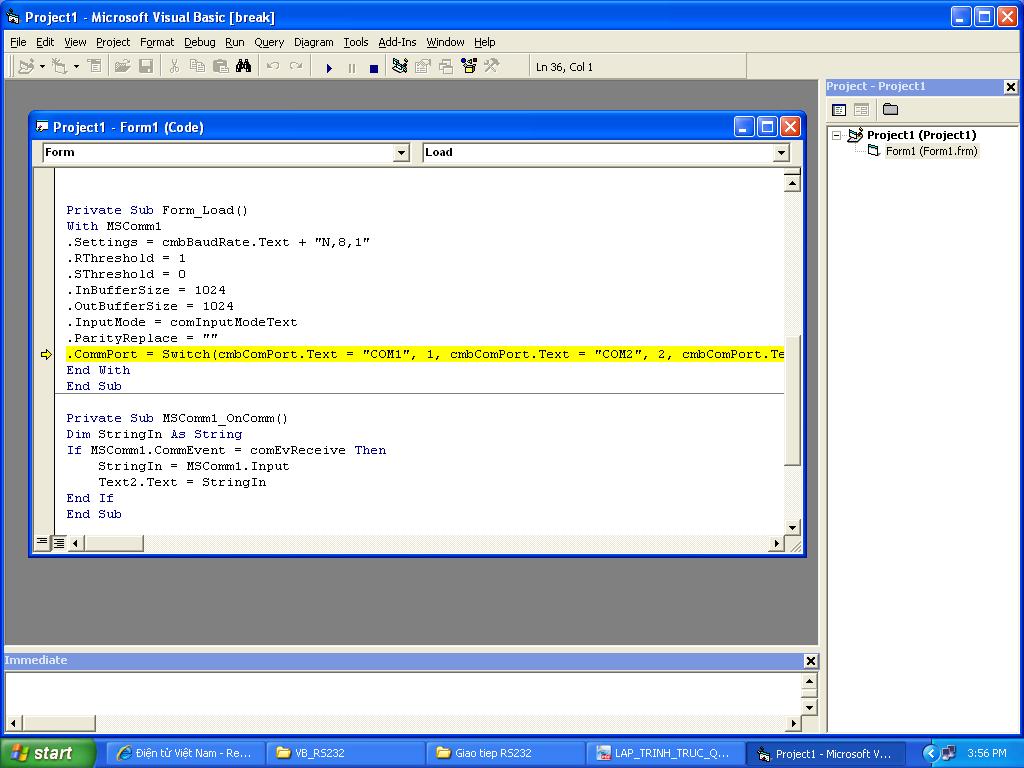Open the Object Browser toolbar icon
The width and height of the screenshot is (1024, 768).
(x=469, y=66)
